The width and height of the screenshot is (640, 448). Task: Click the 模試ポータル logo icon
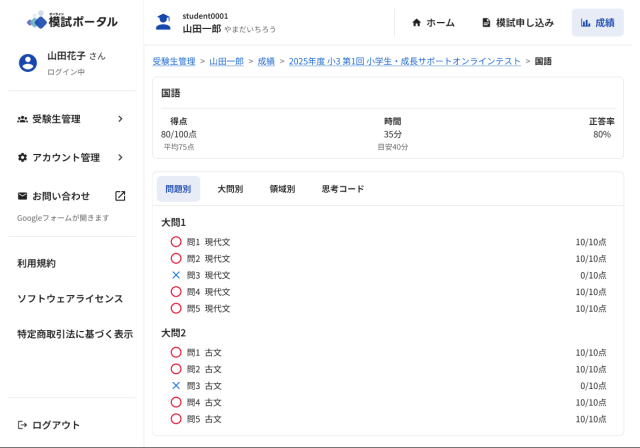tap(36, 21)
